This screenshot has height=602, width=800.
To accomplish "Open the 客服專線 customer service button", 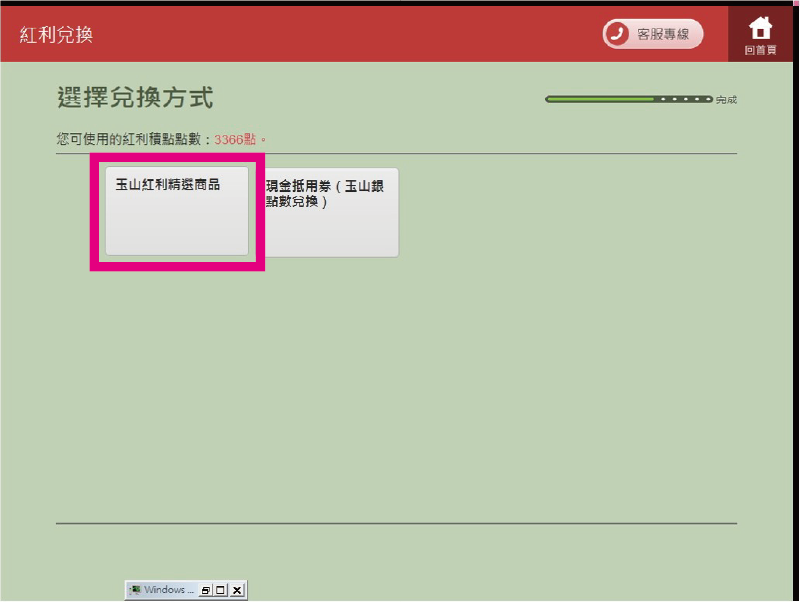I will pyautogui.click(x=653, y=34).
